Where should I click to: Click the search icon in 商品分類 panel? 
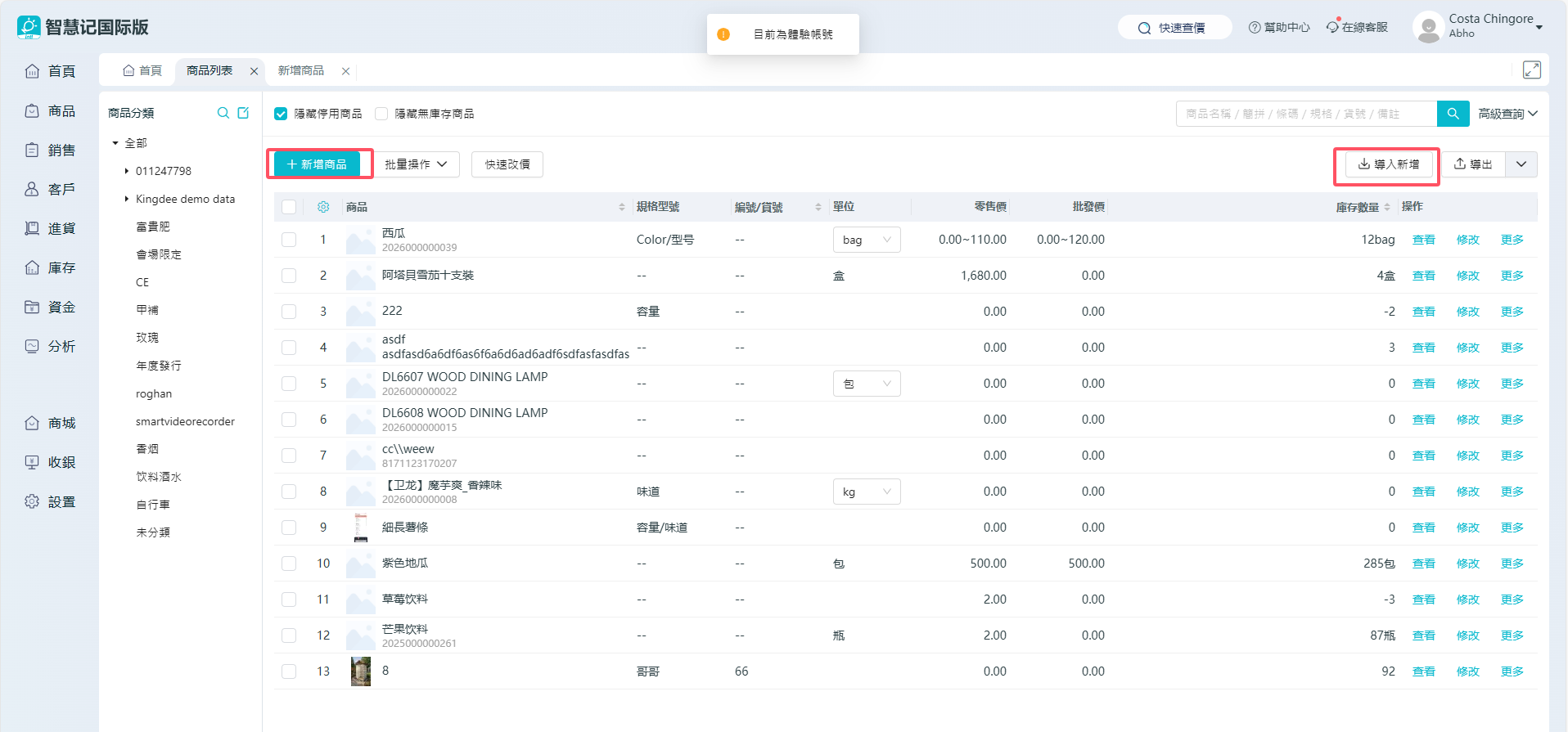(223, 113)
